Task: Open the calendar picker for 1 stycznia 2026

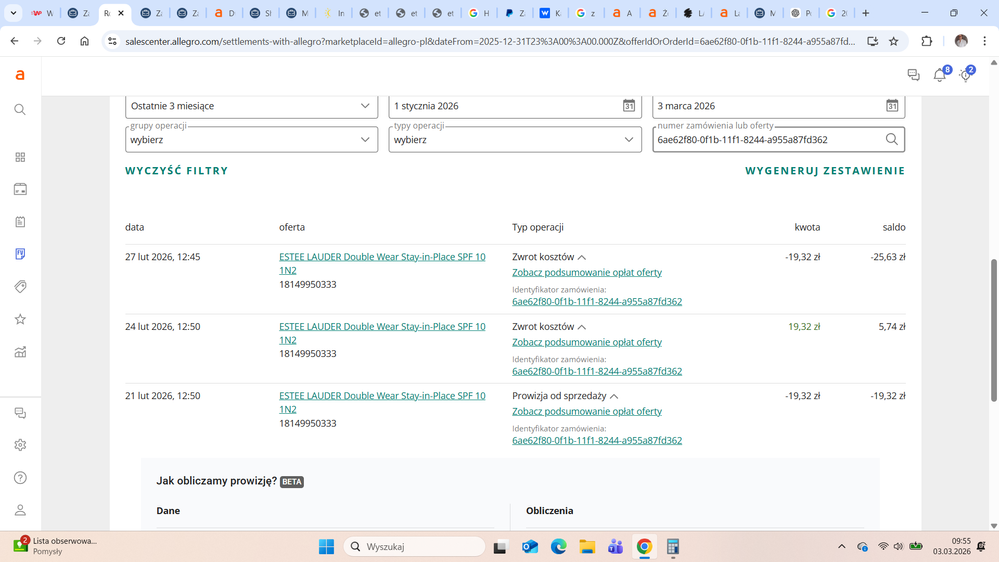Action: coord(629,106)
